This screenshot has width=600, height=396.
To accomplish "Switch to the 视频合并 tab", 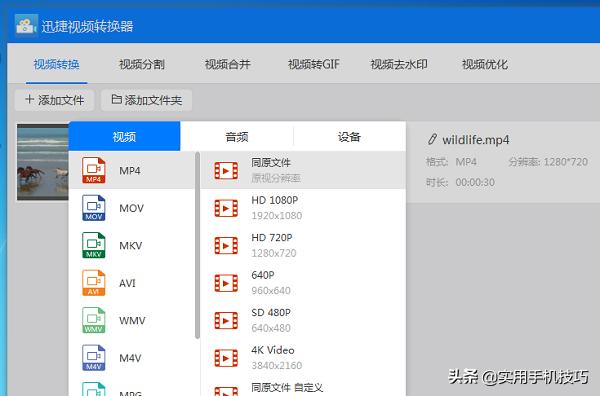I will pos(228,64).
